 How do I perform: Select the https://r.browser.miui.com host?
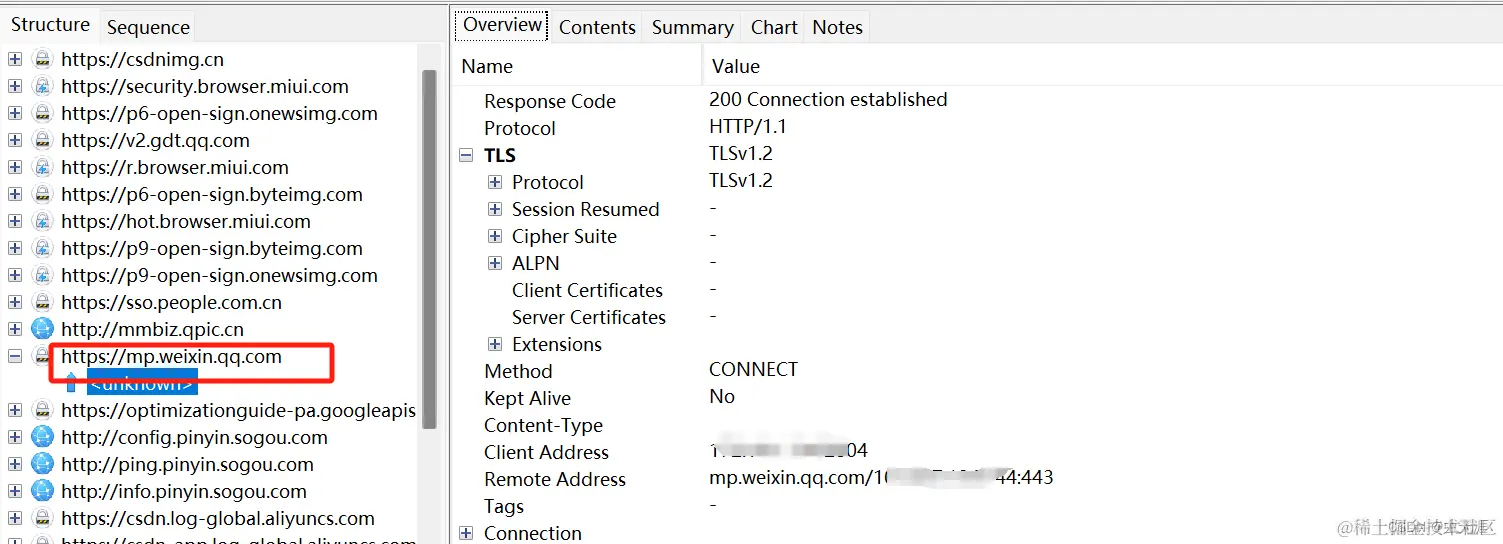pos(175,167)
